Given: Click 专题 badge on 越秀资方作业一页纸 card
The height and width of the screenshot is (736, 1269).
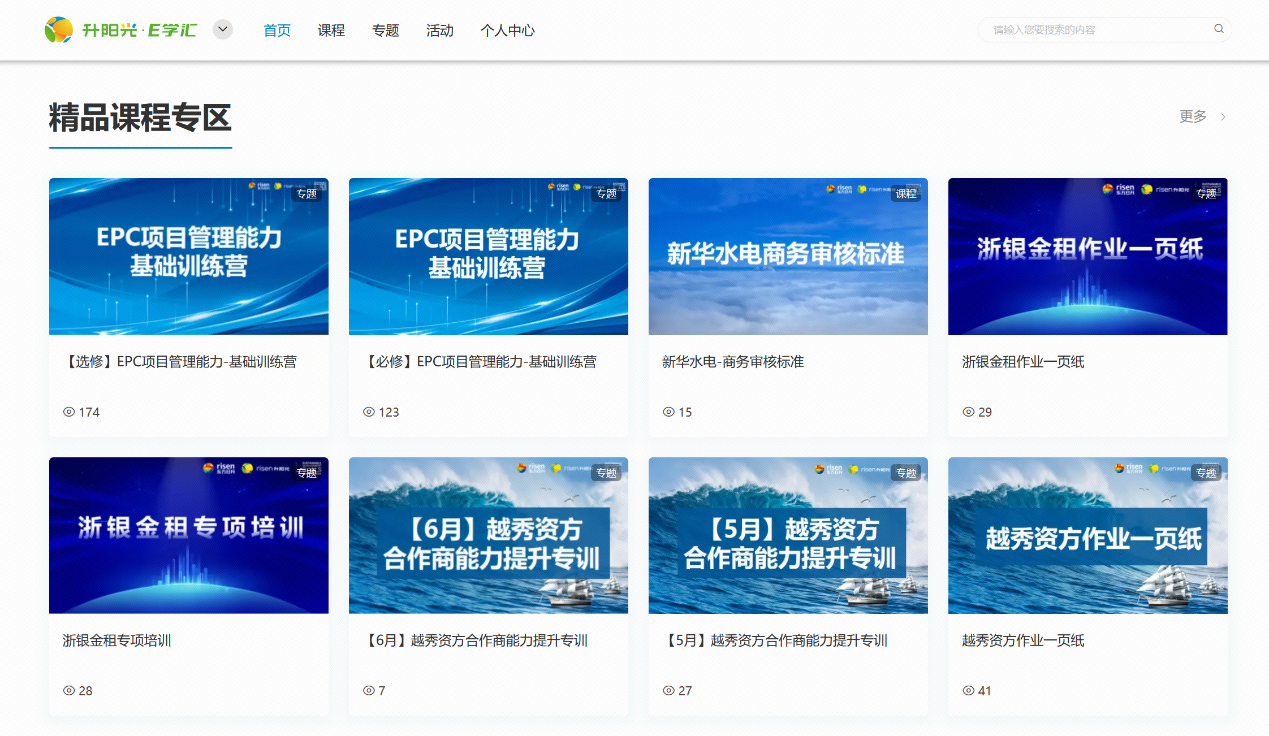Looking at the screenshot, I should pos(1206,473).
